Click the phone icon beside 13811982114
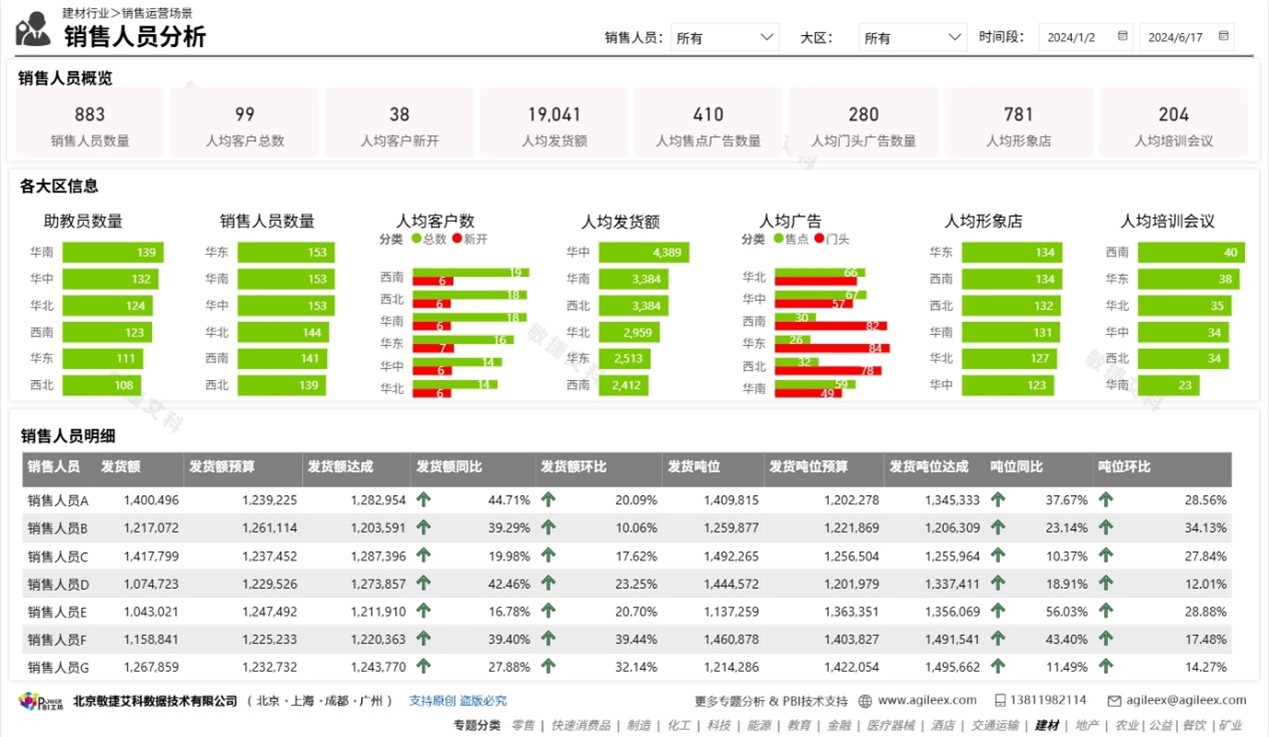Screen dimensions: 1269x737 [x=1001, y=701]
